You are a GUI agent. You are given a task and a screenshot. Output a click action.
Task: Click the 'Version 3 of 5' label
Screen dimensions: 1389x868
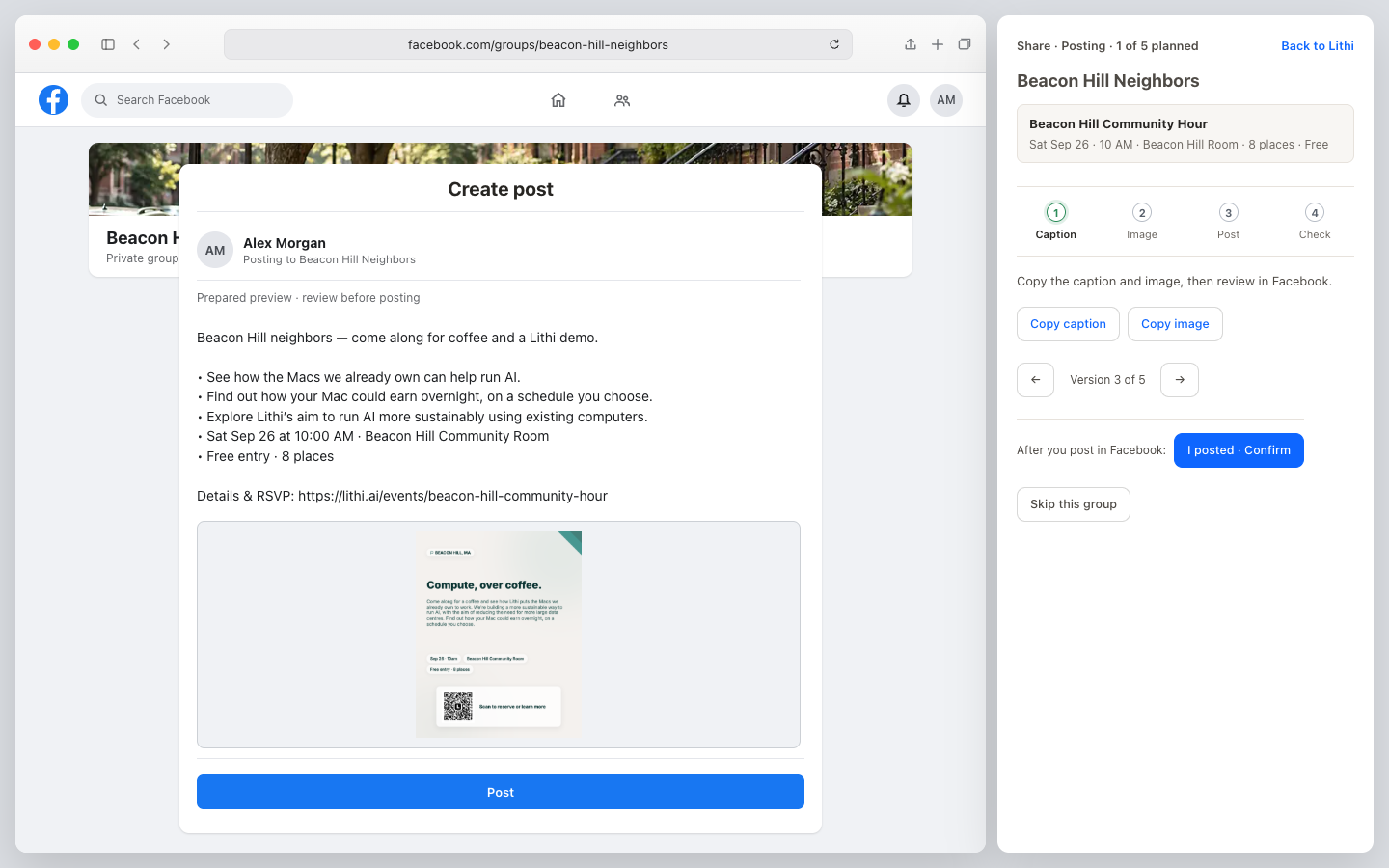[x=1107, y=380]
